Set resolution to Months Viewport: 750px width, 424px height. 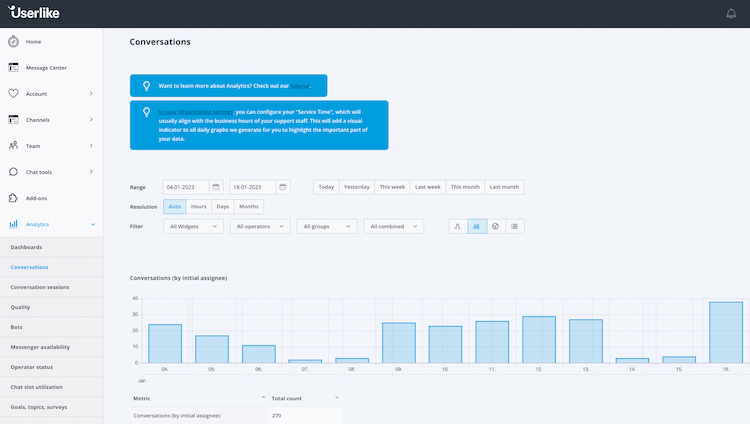pos(249,206)
